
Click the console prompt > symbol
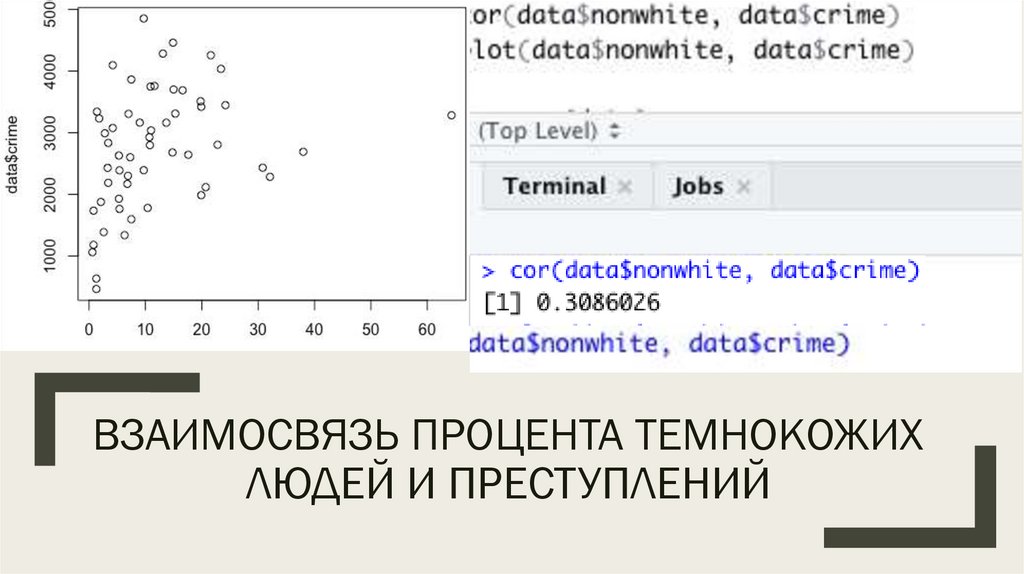pos(488,271)
